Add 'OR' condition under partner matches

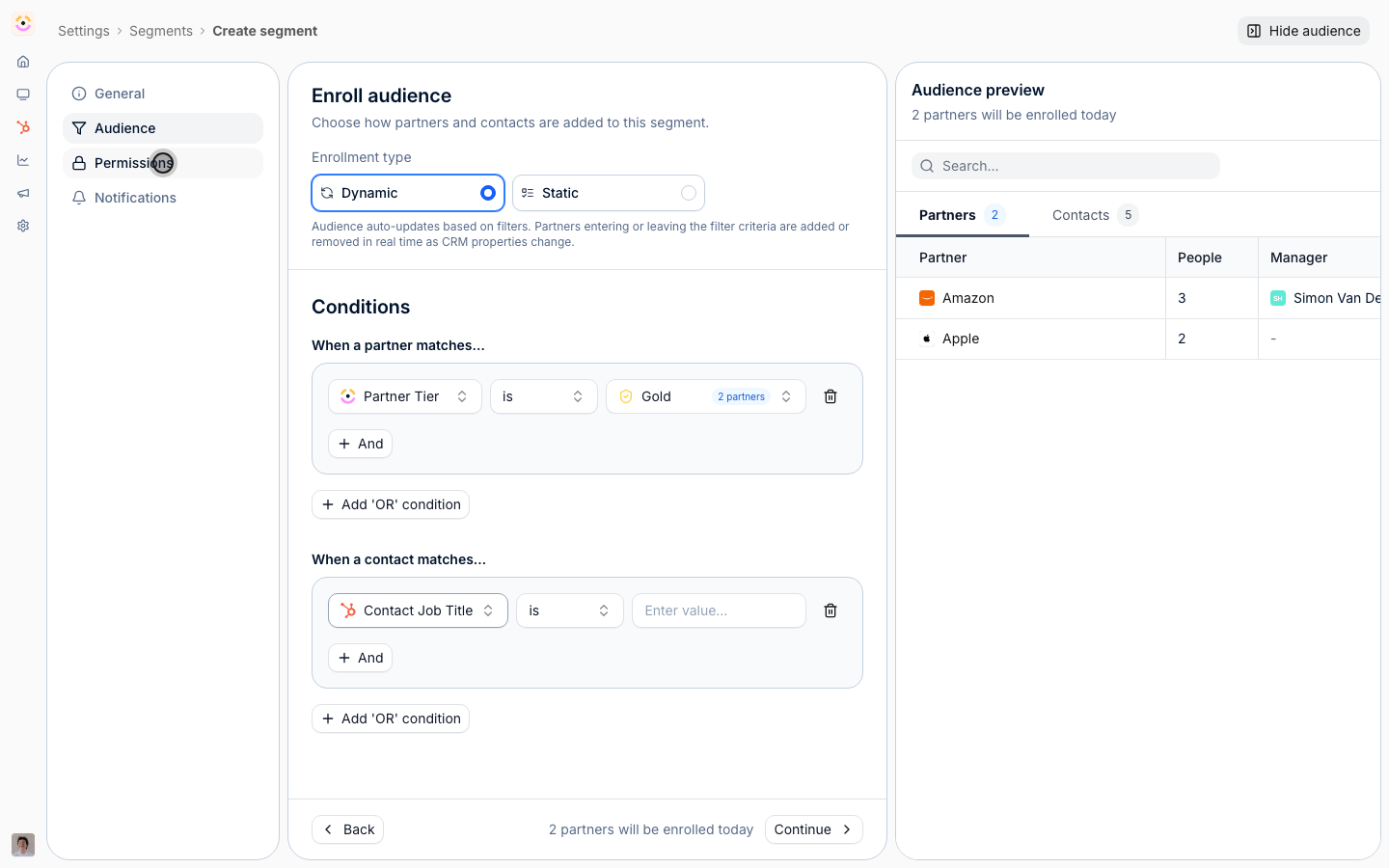click(x=391, y=504)
